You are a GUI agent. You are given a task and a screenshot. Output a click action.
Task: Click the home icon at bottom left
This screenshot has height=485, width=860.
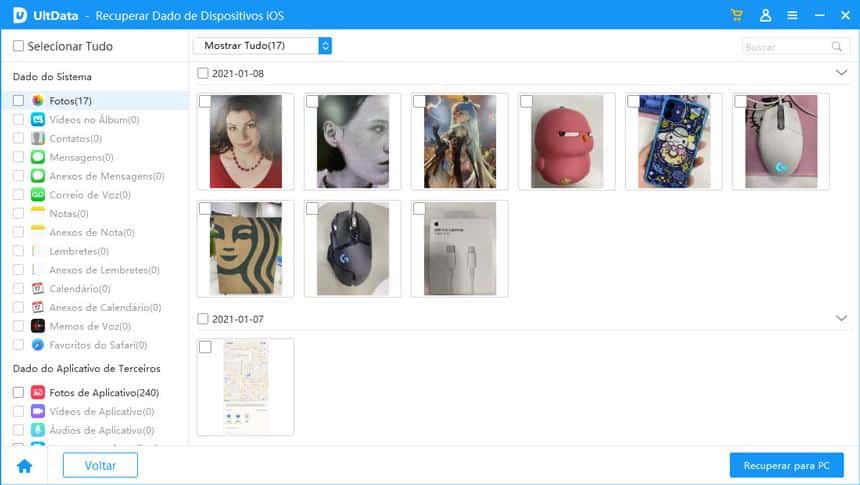[x=24, y=465]
